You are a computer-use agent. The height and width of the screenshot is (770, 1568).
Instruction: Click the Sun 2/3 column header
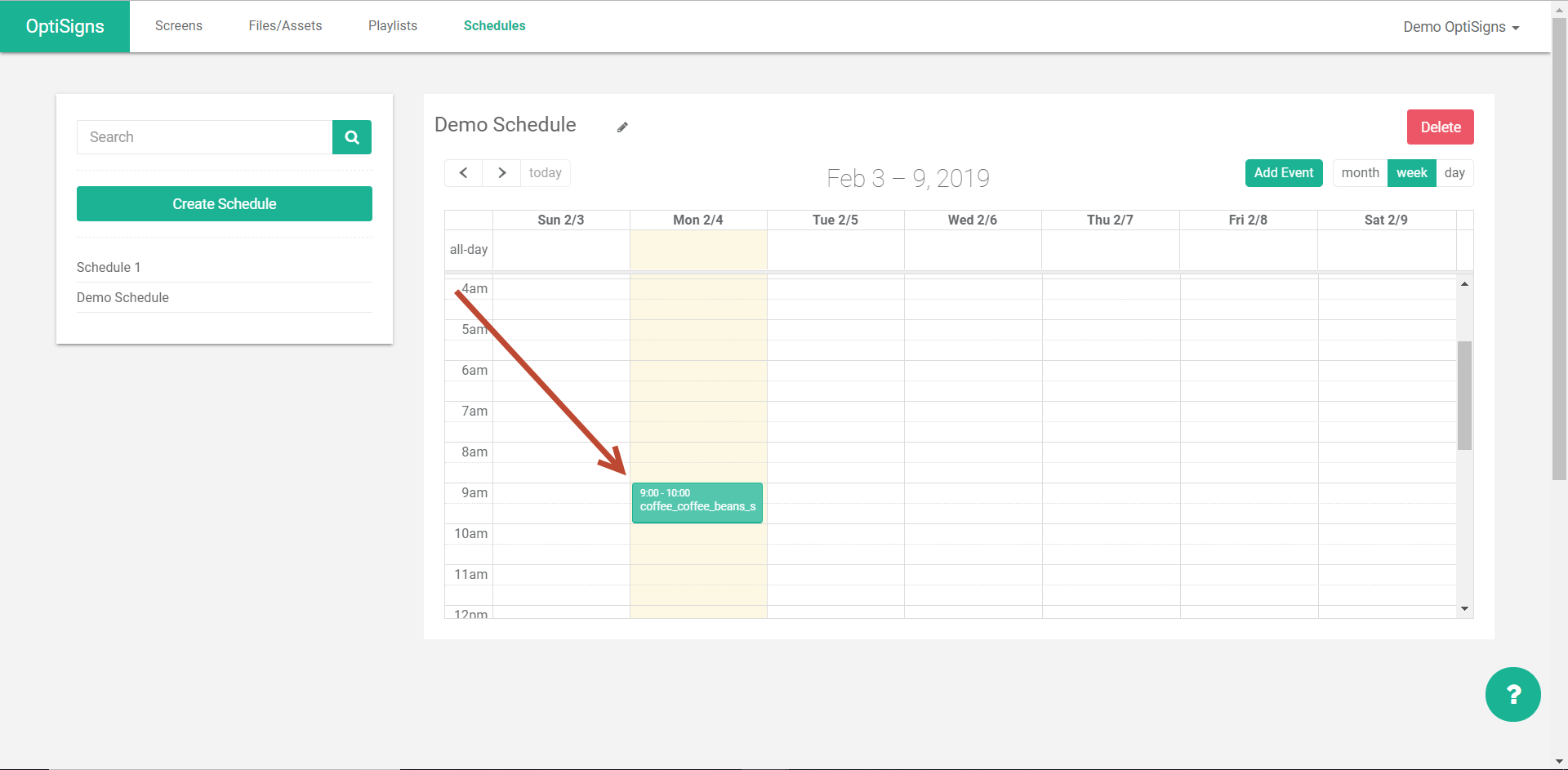561,220
